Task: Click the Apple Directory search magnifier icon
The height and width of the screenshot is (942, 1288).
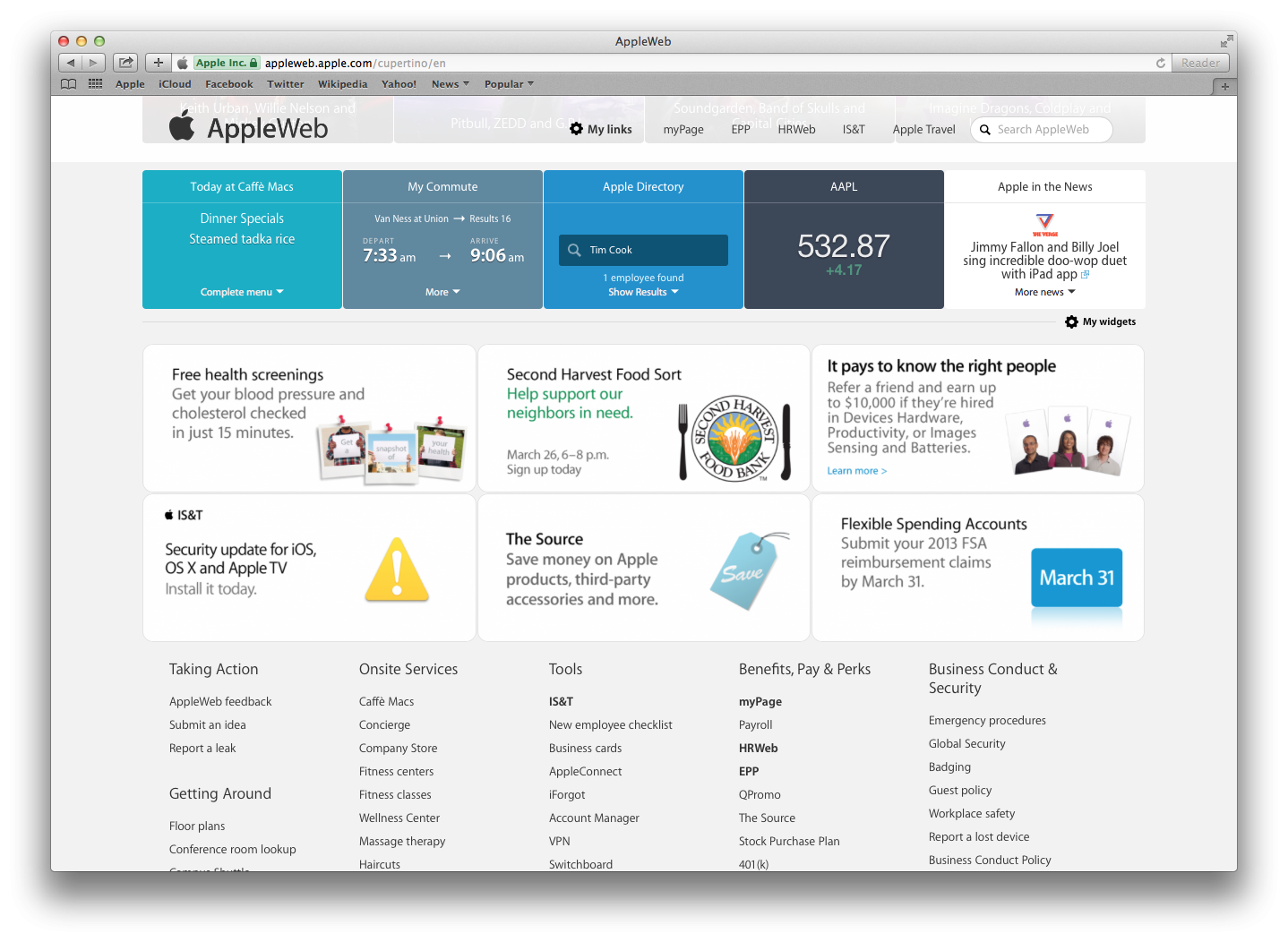Action: click(574, 250)
